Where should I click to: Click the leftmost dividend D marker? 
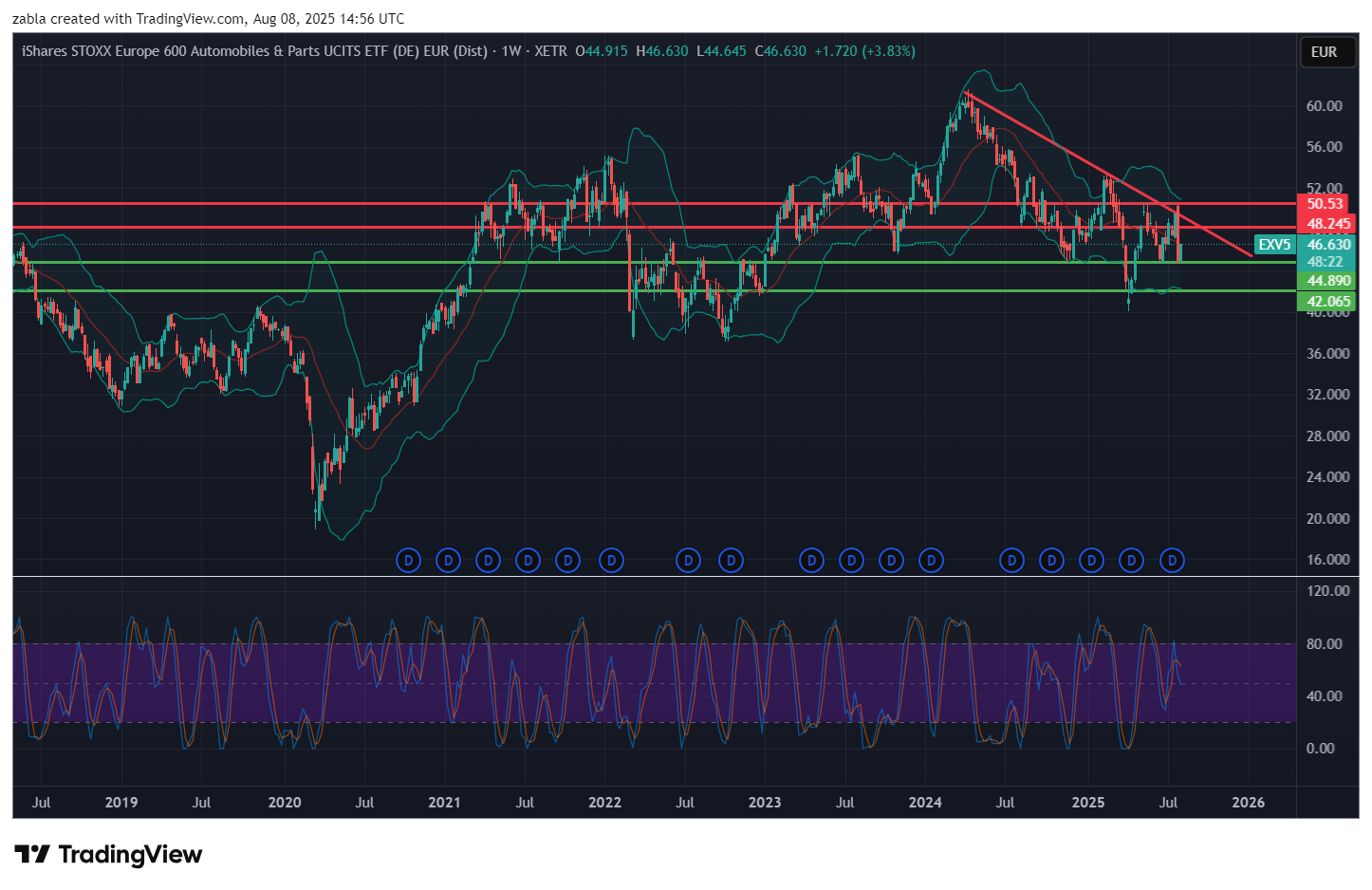[408, 561]
